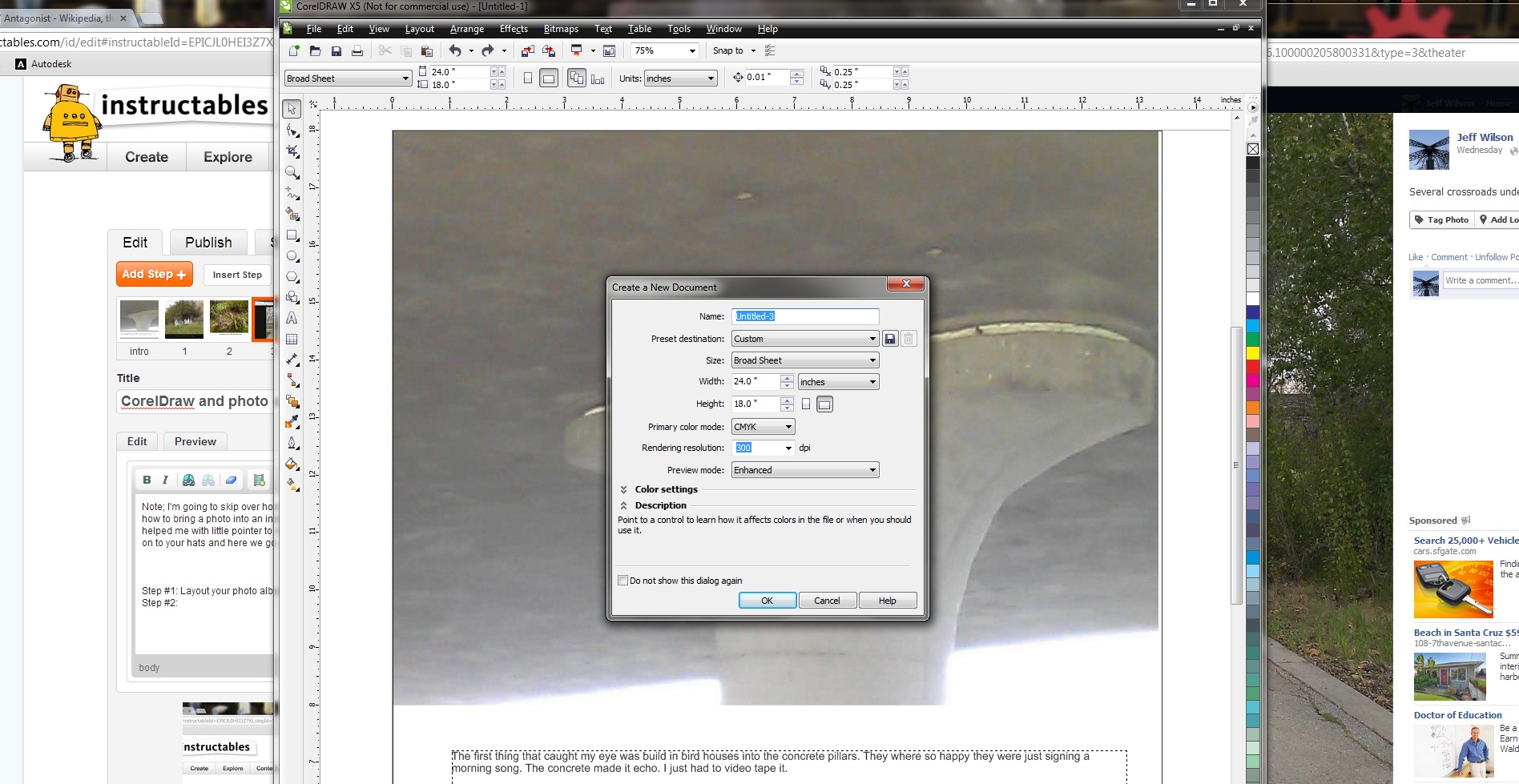Select the Freehand curve tool
Screen dimensions: 1519x784
292,193
